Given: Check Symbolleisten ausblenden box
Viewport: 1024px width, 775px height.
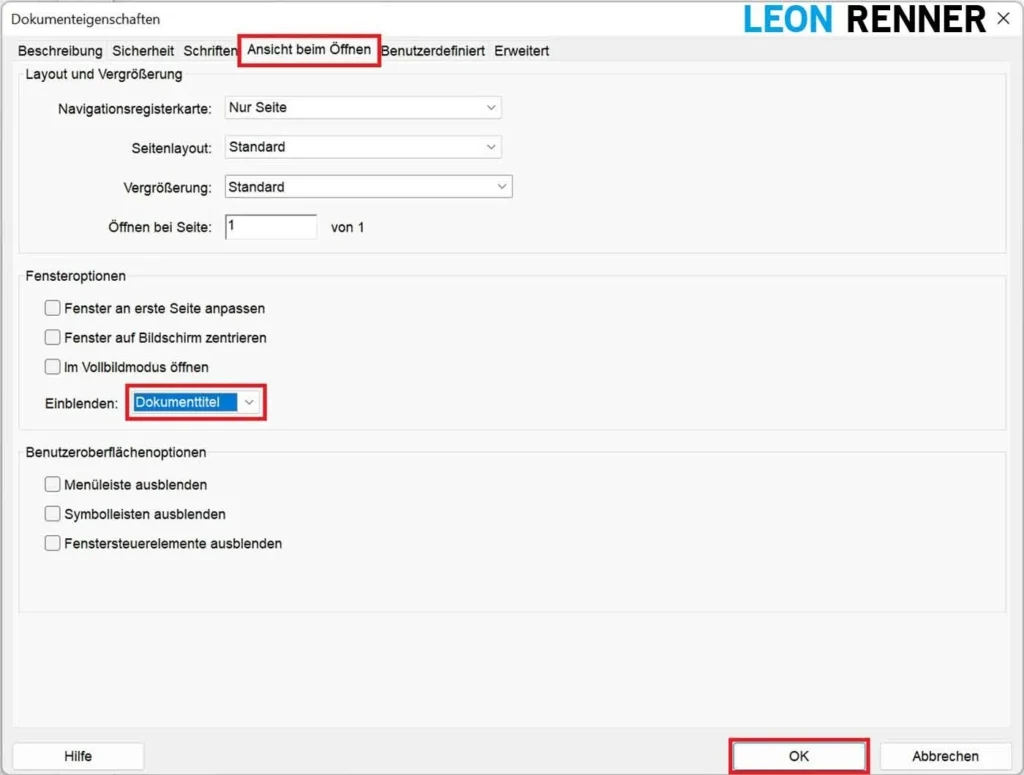Looking at the screenshot, I should (x=53, y=514).
